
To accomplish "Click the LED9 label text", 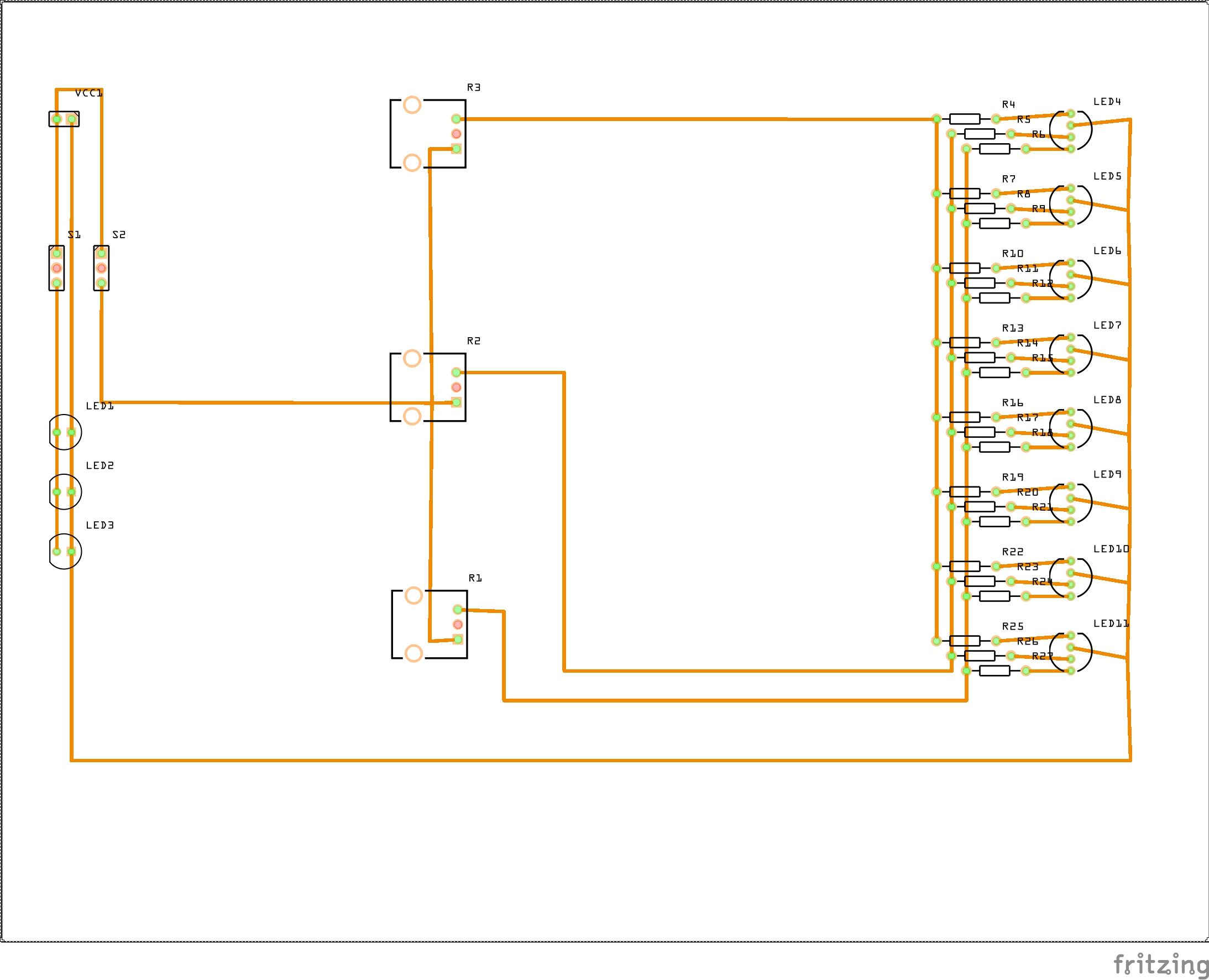I will tap(1107, 475).
